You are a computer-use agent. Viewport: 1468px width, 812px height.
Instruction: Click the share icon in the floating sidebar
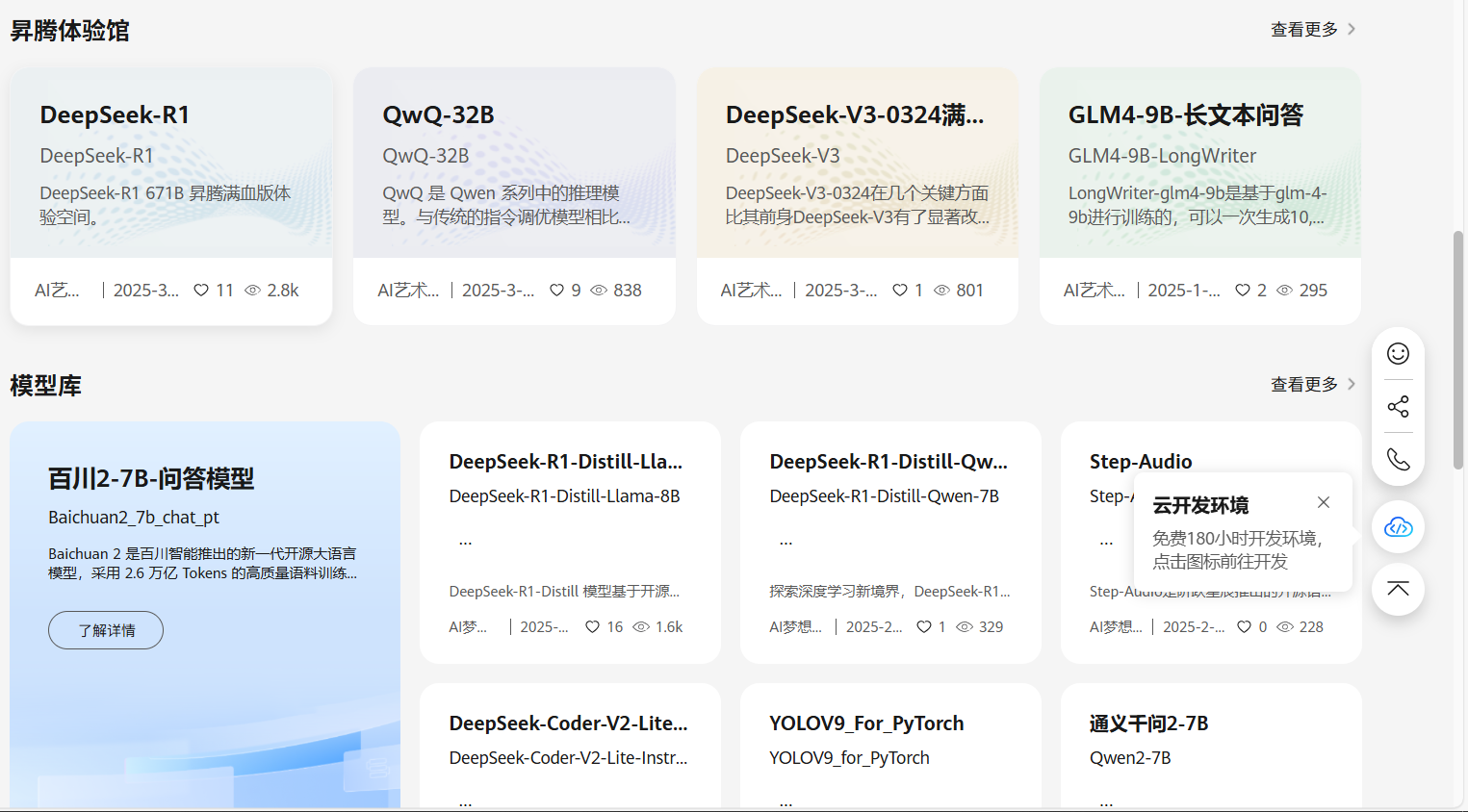pyautogui.click(x=1398, y=407)
